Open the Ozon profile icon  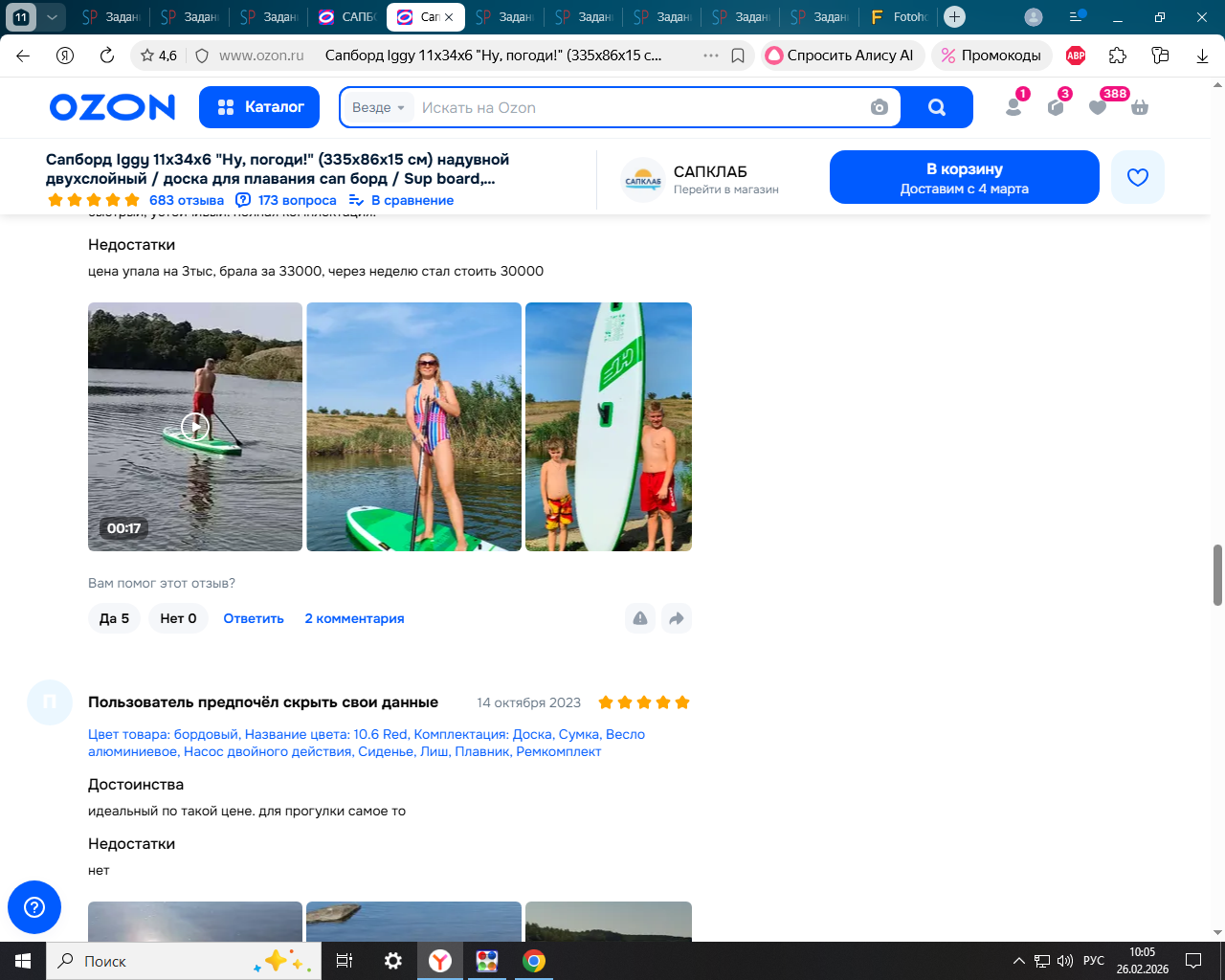coord(1013,107)
